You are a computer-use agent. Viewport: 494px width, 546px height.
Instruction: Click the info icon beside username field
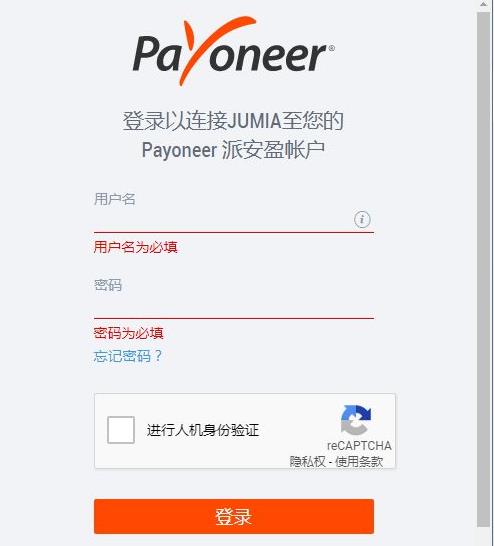(362, 219)
